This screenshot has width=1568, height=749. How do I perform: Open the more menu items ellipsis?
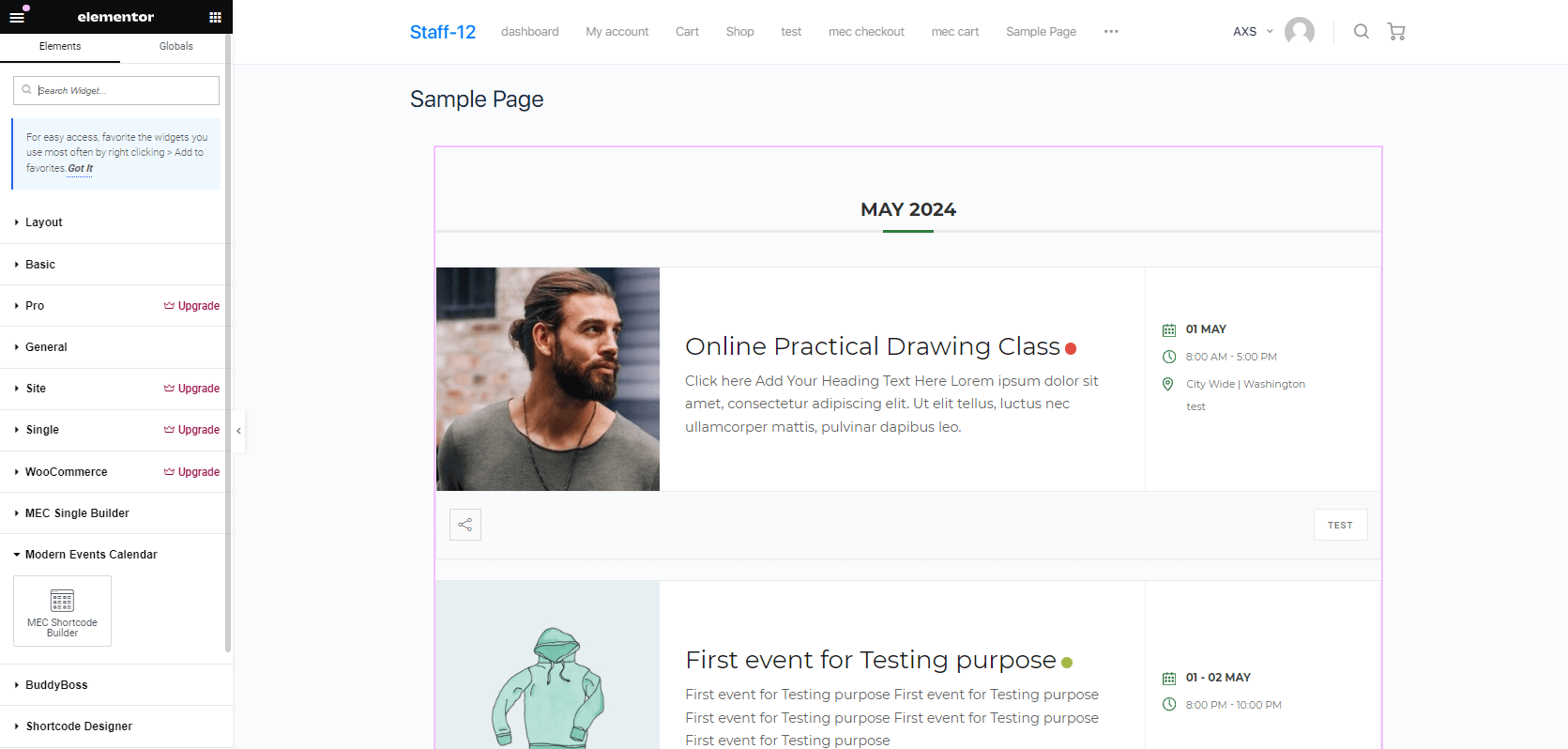click(1111, 32)
